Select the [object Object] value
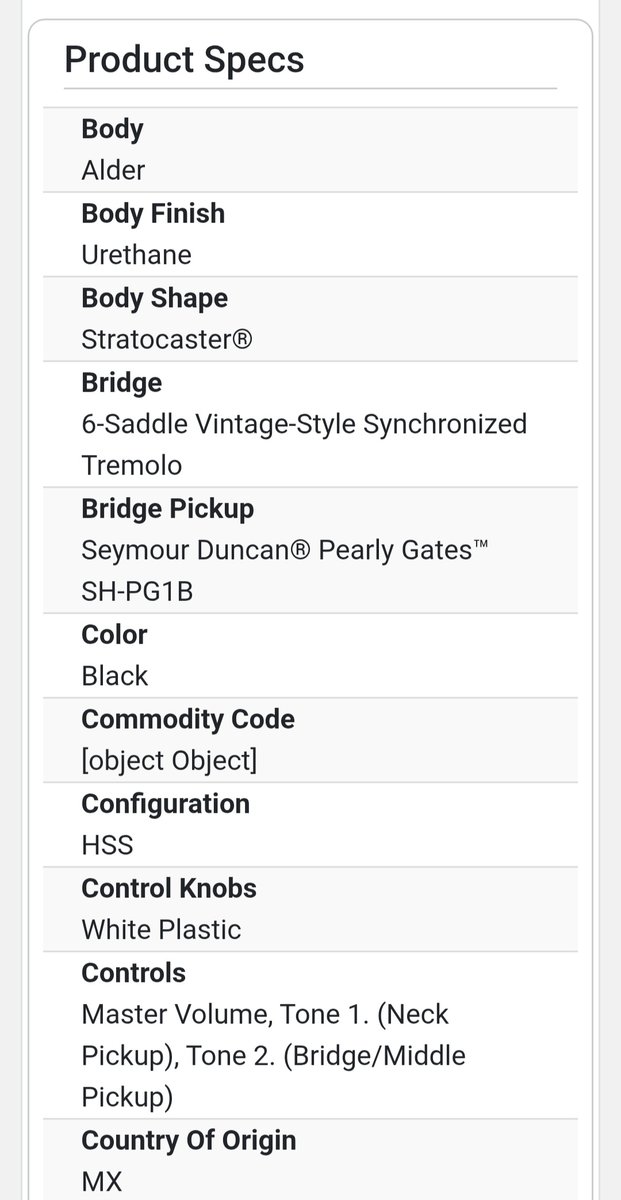The image size is (621, 1200). point(169,761)
